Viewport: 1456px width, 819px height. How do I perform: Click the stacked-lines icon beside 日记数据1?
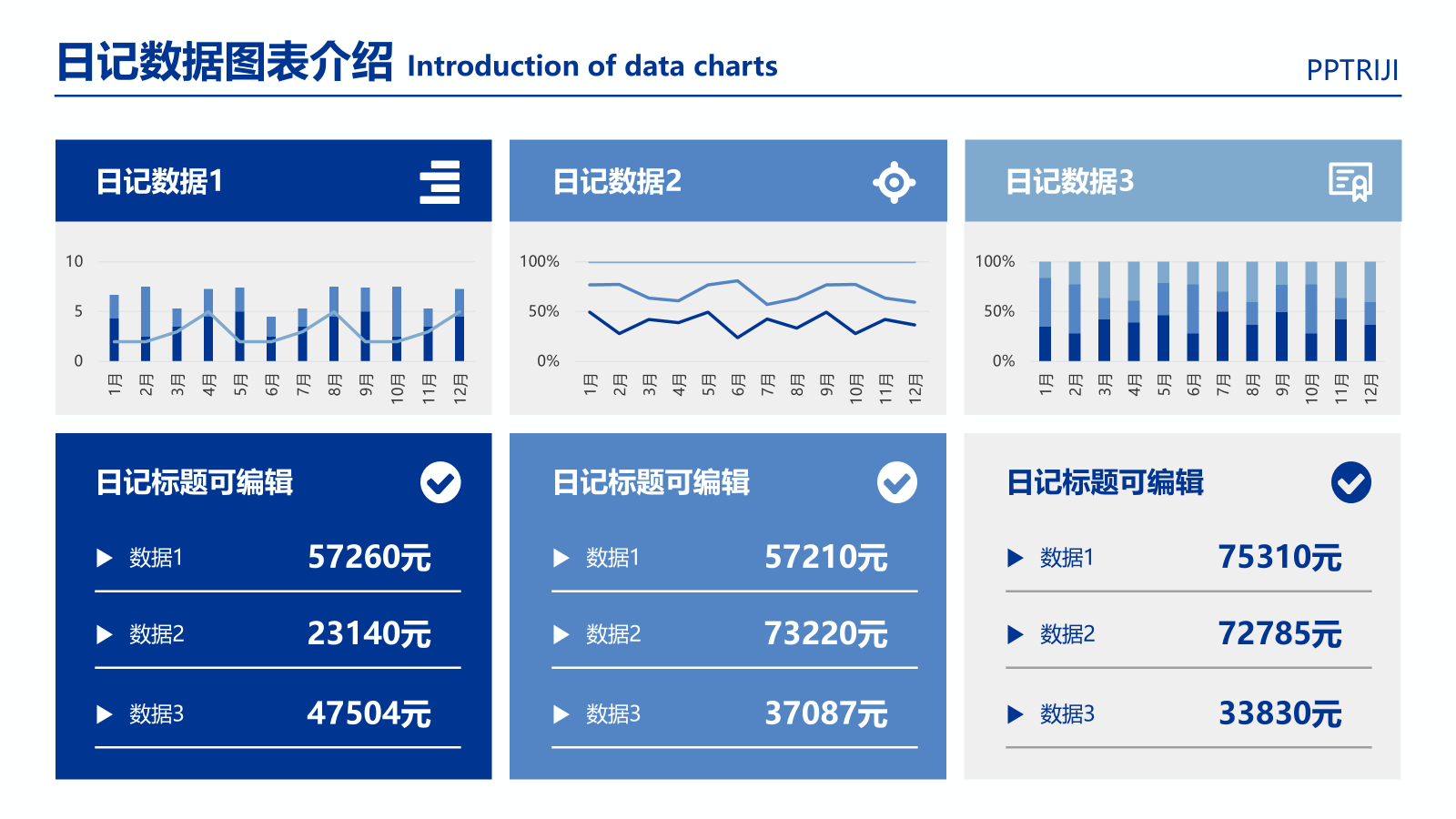pyautogui.click(x=440, y=182)
